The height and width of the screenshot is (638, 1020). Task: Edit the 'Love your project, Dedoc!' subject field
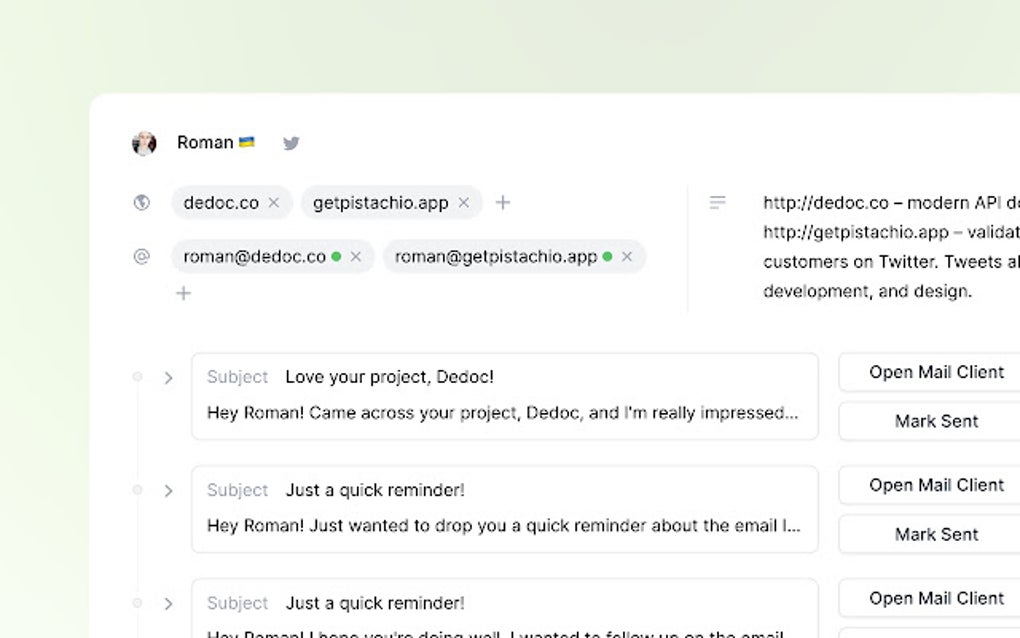point(390,377)
